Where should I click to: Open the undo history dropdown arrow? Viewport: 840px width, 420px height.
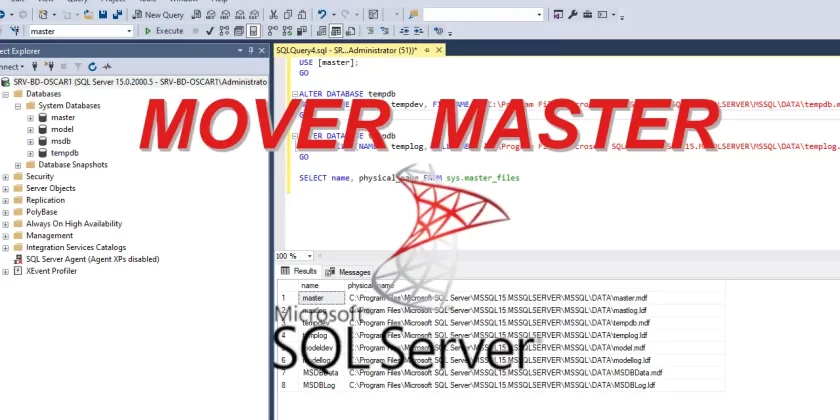334,15
